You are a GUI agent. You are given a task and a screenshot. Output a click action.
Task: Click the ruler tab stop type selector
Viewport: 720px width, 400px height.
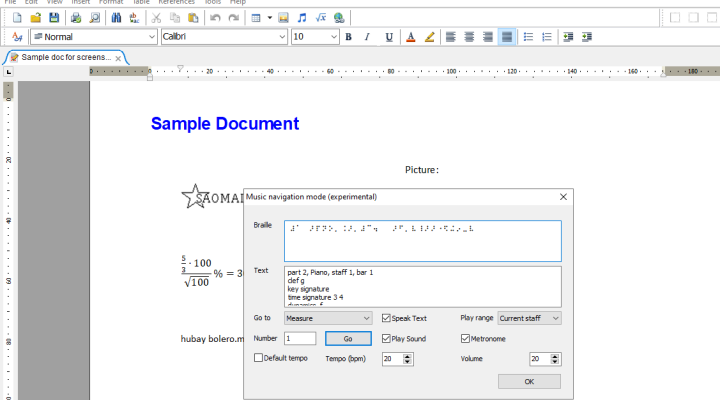(x=8, y=72)
